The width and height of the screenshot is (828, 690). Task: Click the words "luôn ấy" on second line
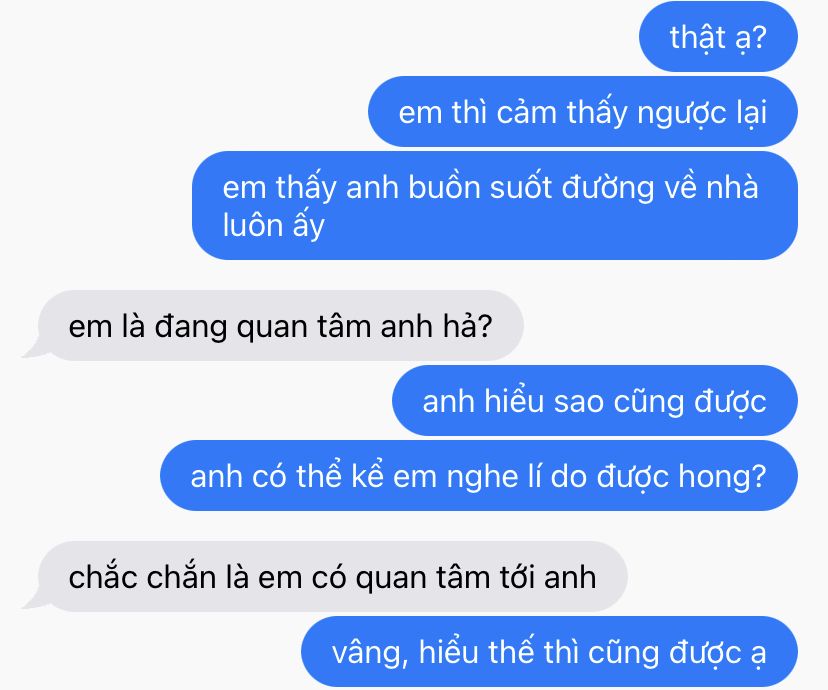pos(274,226)
